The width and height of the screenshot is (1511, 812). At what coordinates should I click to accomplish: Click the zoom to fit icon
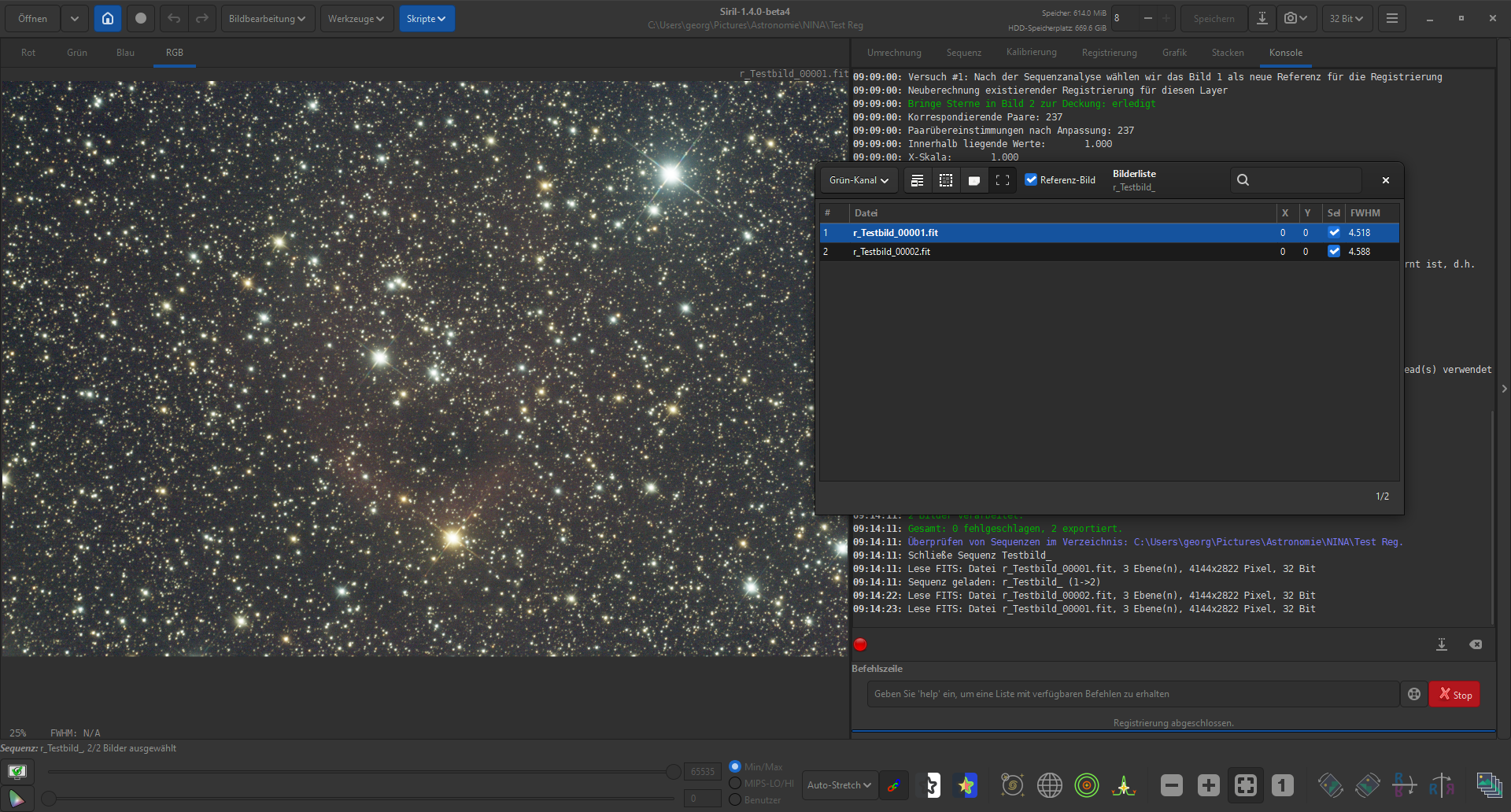point(1246,784)
